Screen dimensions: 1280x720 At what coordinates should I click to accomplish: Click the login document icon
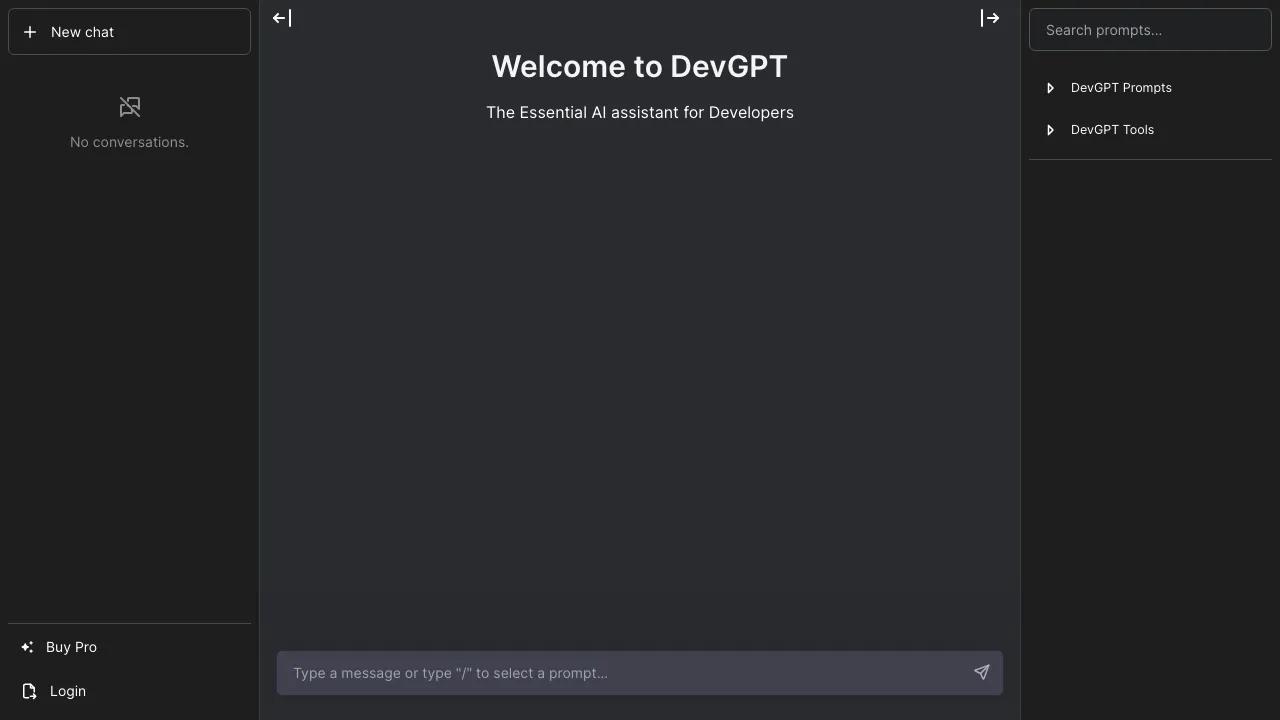pyautogui.click(x=29, y=691)
